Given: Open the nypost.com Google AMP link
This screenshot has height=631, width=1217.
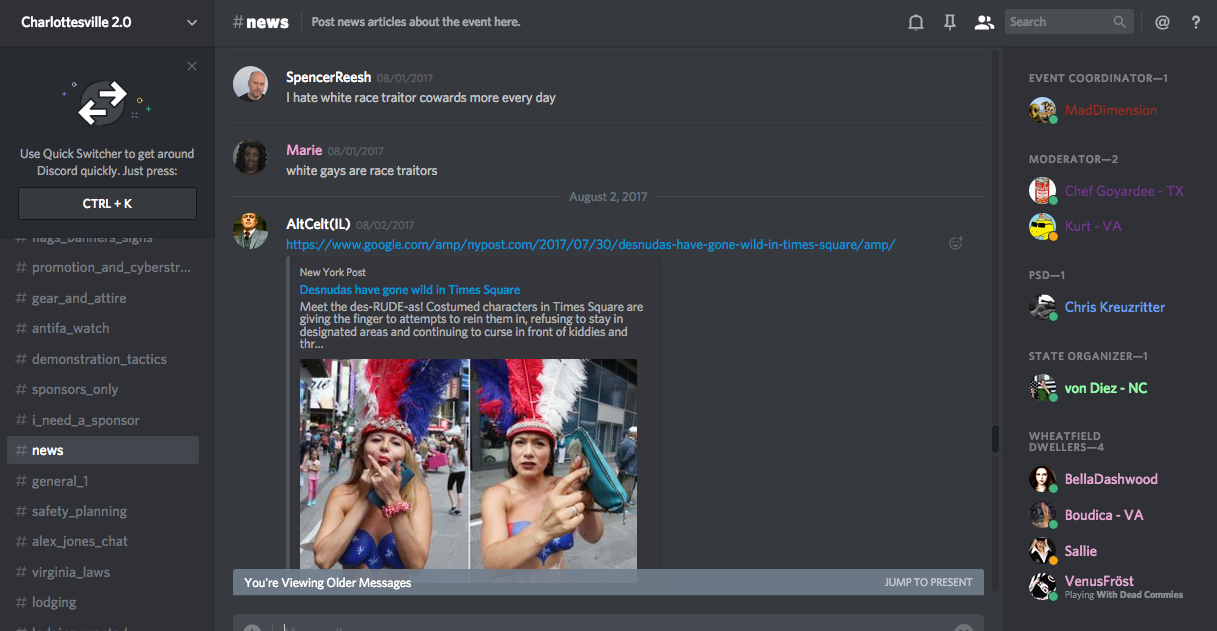Looking at the screenshot, I should [x=590, y=244].
